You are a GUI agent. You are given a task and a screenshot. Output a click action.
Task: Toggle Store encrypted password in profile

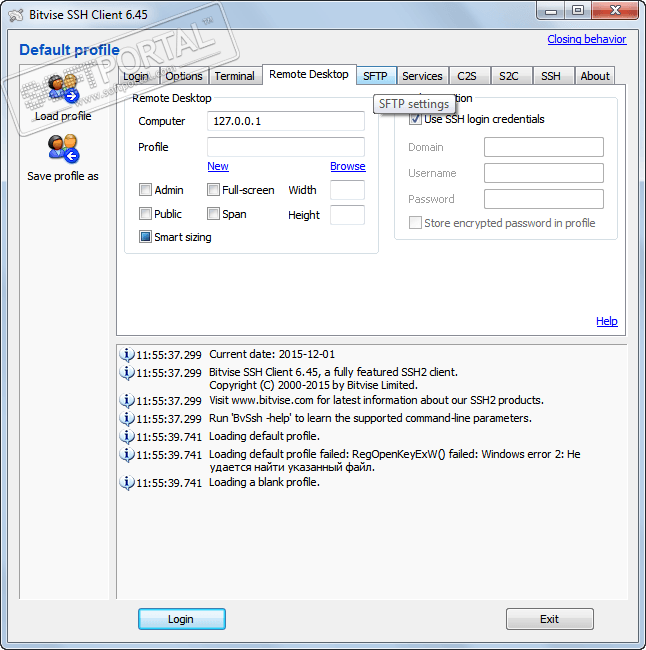pyautogui.click(x=415, y=223)
